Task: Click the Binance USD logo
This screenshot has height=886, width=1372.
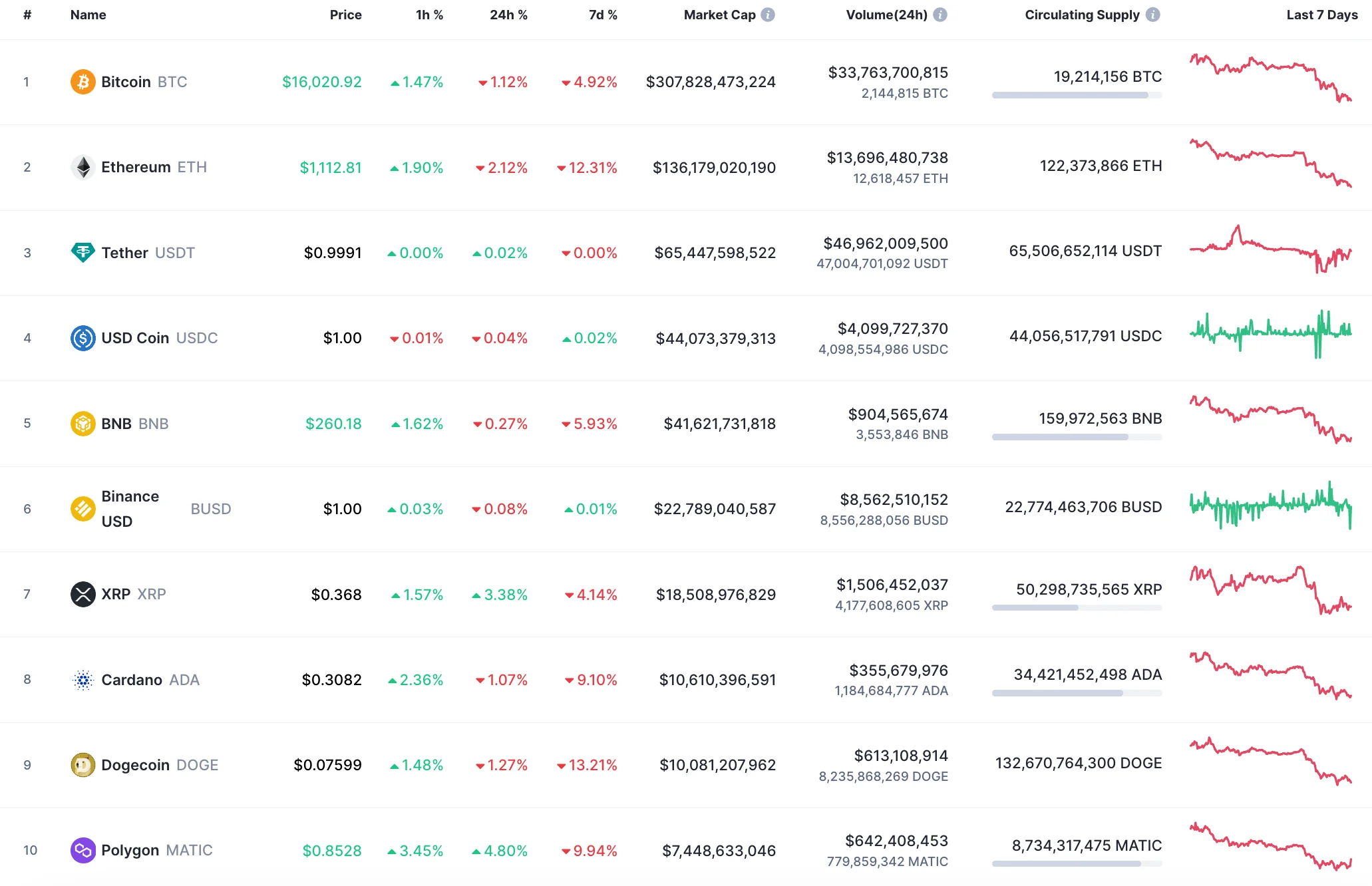Action: [83, 508]
